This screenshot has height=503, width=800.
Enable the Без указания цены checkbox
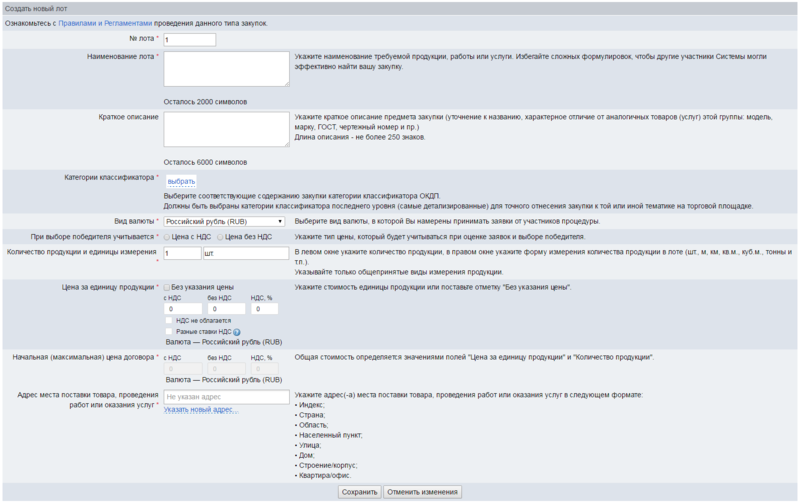tap(167, 287)
